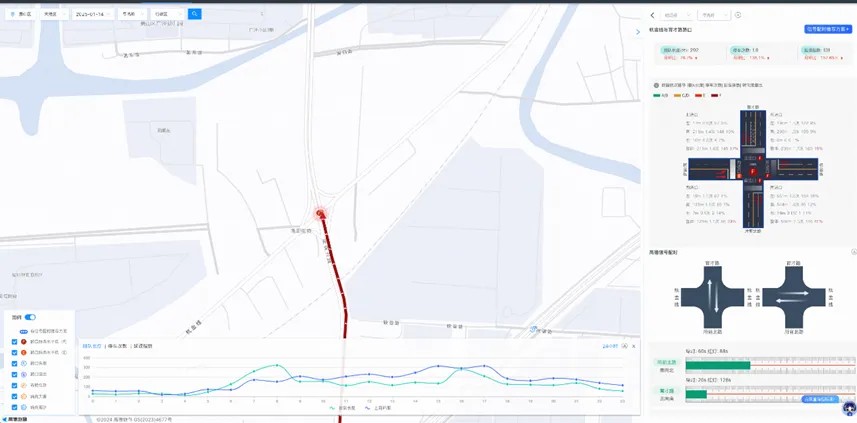Image resolution: width=857 pixels, height=423 pixels.
Task: Uncheck the fourth legend layer checkbox
Action: tap(14, 374)
